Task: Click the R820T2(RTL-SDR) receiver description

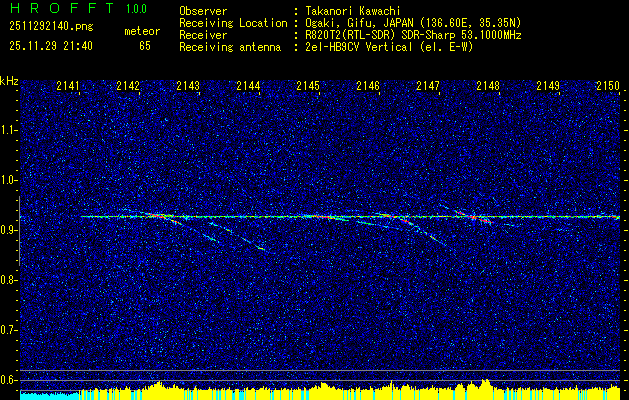Action: pos(413,35)
